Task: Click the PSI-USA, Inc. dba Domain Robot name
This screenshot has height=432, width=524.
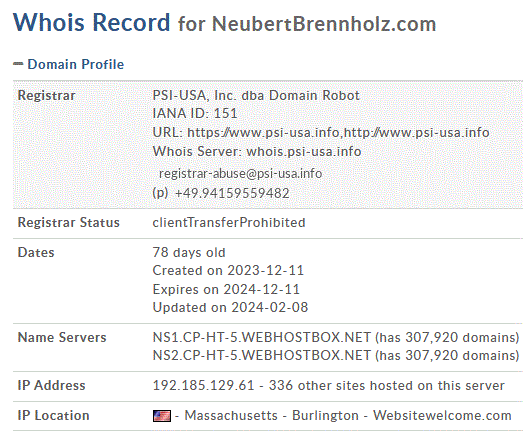Action: 256,96
